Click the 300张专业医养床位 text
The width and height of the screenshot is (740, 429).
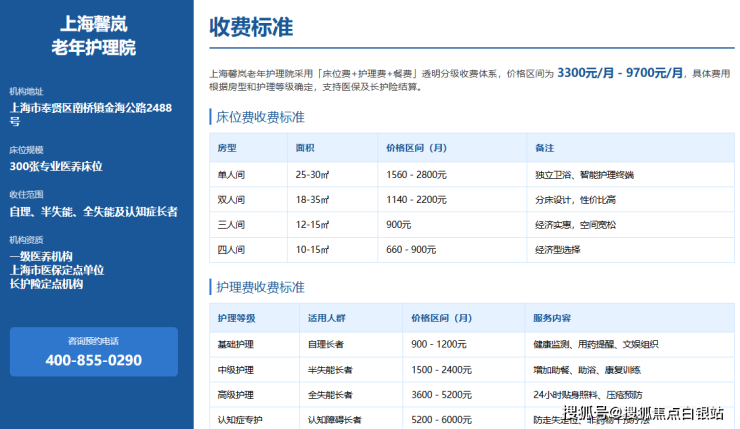56,167
